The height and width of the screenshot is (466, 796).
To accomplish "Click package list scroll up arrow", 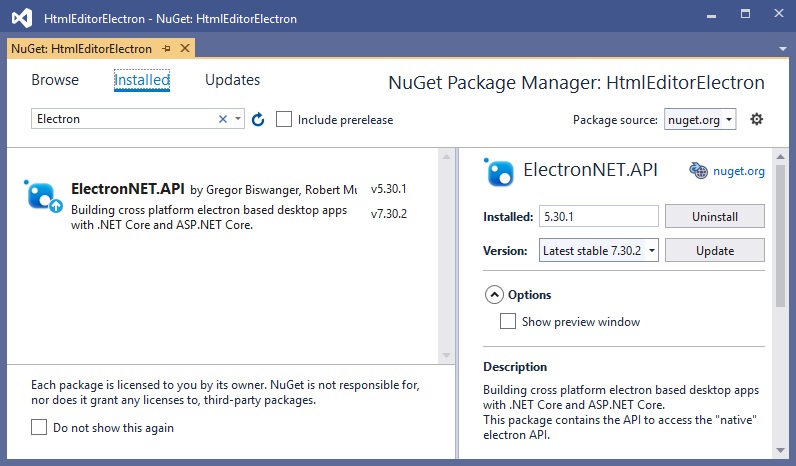I will (x=446, y=156).
